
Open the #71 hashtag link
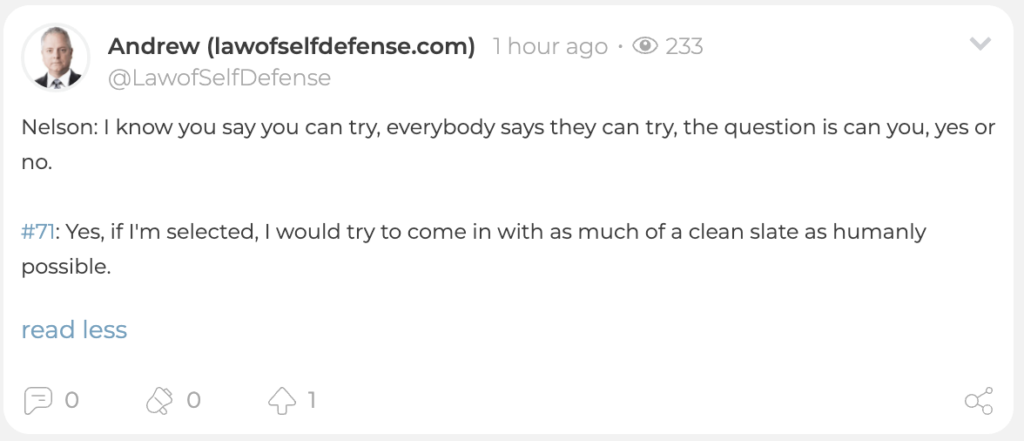tap(37, 232)
